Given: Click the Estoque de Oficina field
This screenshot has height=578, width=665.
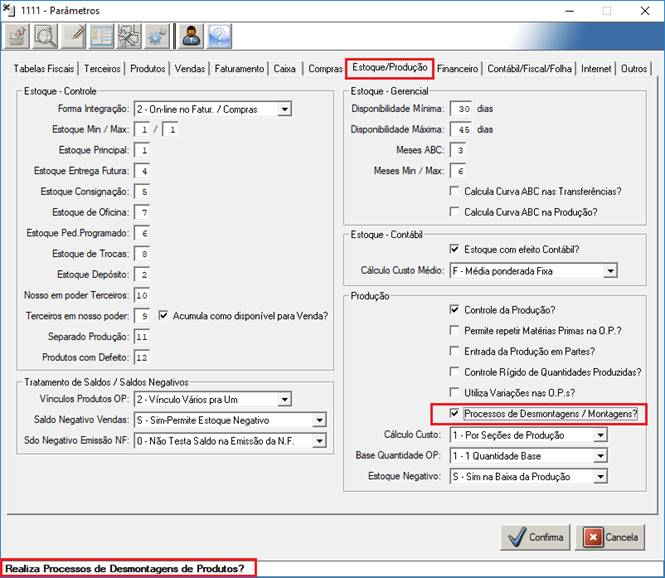Looking at the screenshot, I should (x=142, y=212).
